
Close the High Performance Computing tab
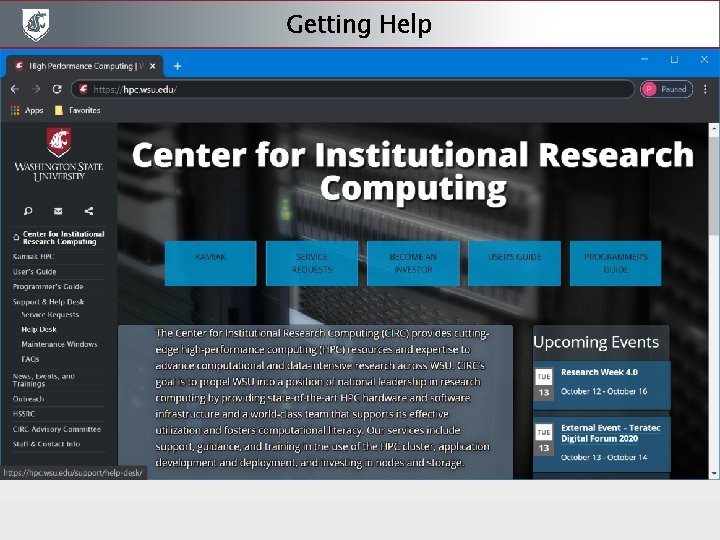pos(152,66)
